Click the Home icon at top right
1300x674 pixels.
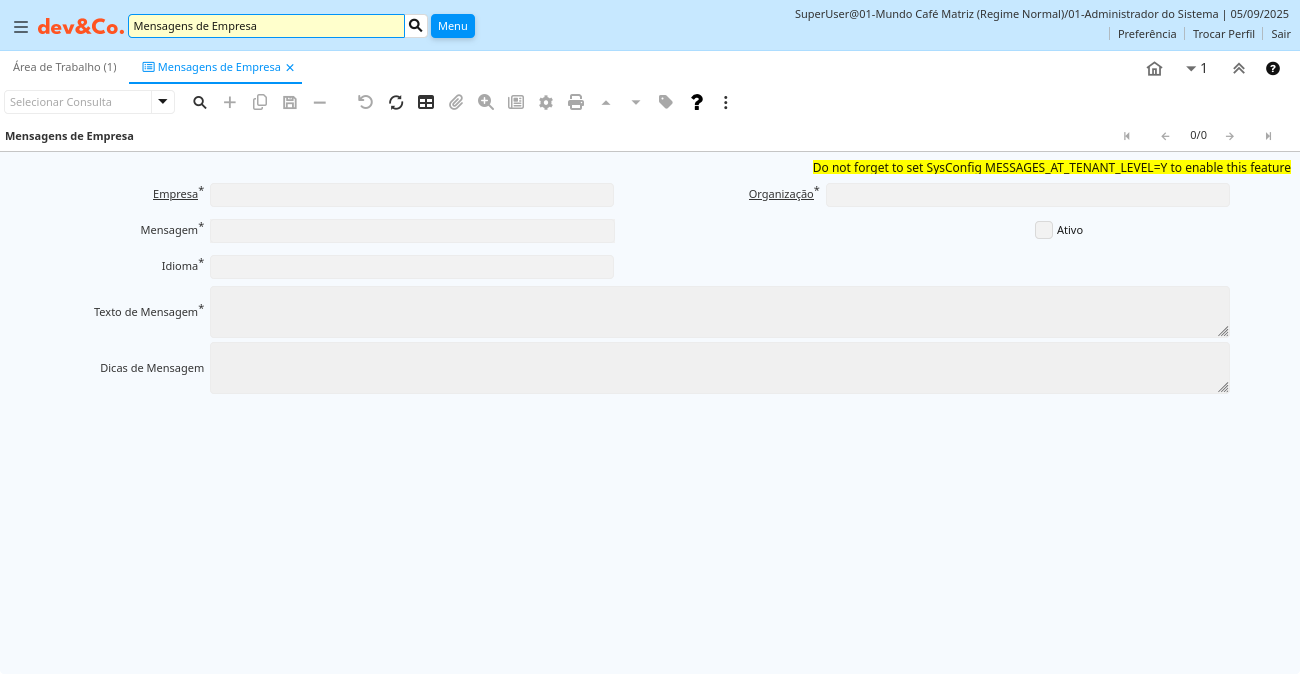[1154, 69]
